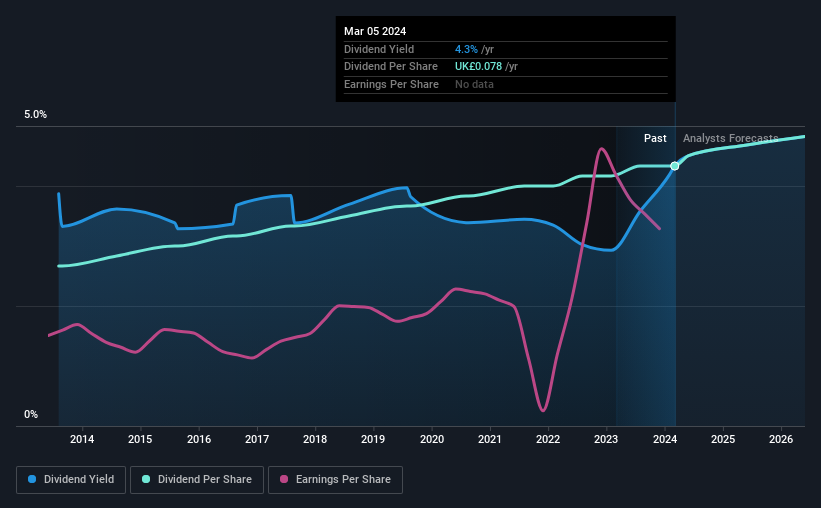Toggle the Dividend Per Share legend button
The image size is (821, 508).
pos(197,480)
